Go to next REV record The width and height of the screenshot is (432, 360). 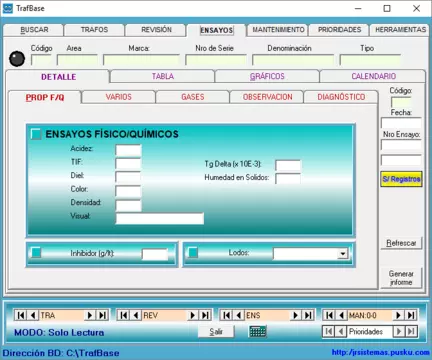(193, 315)
